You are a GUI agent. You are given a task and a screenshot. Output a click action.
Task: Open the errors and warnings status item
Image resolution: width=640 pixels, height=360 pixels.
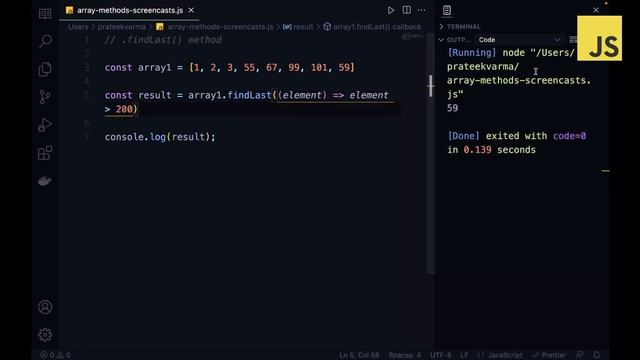coord(56,355)
